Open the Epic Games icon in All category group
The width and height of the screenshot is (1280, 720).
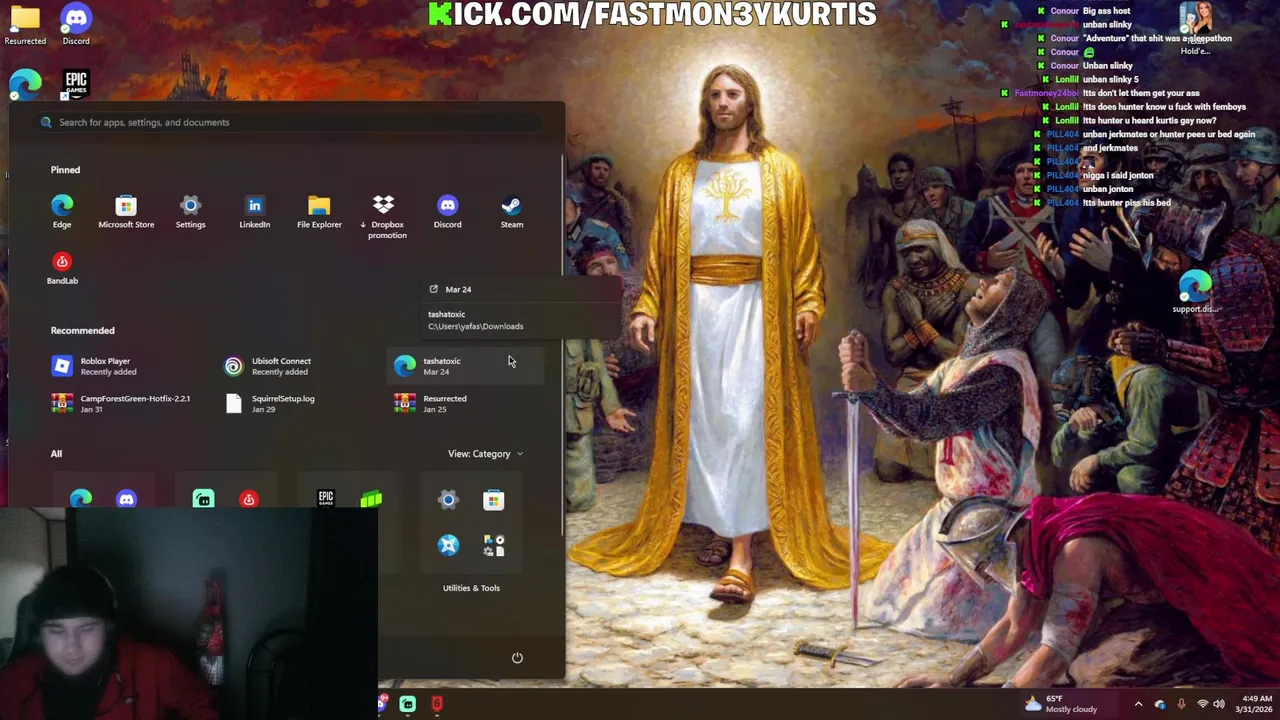coord(326,498)
